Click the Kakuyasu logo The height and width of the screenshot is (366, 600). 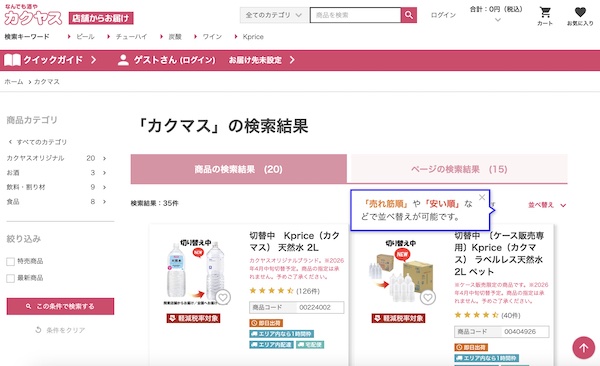(33, 15)
